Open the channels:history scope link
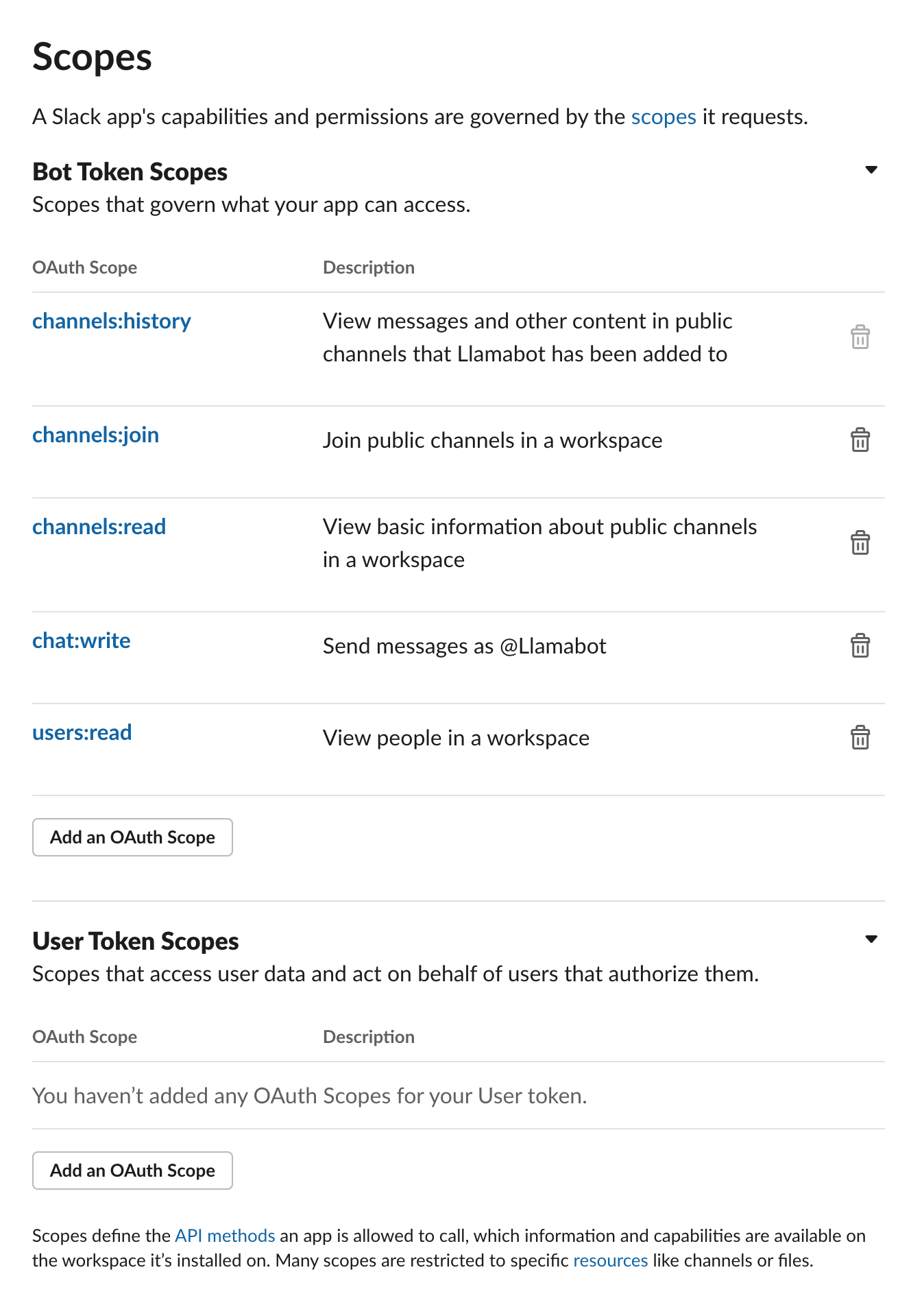This screenshot has height=1307, width=924. (x=112, y=321)
